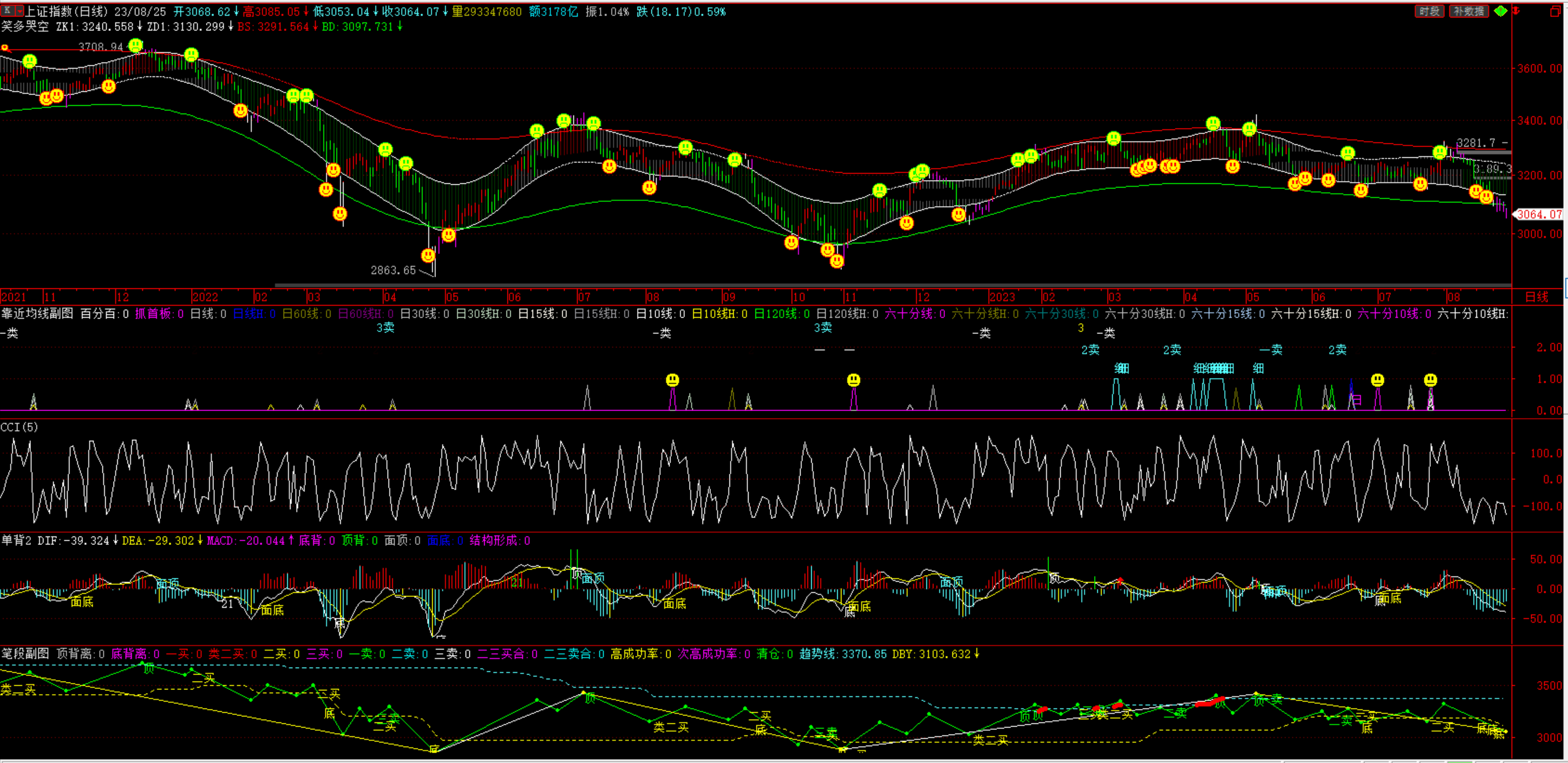This screenshot has height=763, width=1568.
Task: Select the 上证指数(日线) chart title
Action: [66, 12]
